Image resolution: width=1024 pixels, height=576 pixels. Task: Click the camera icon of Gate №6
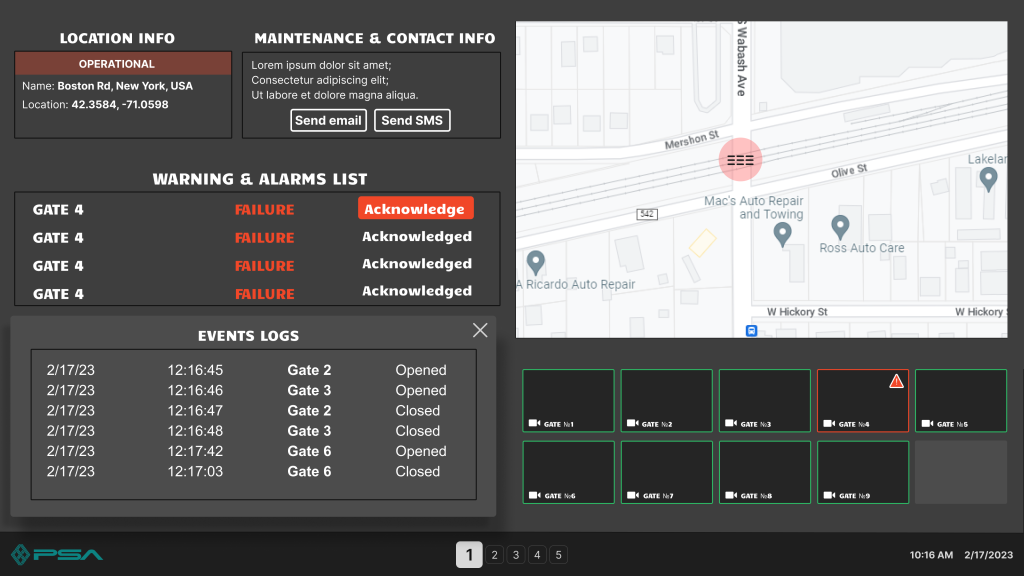(534, 495)
